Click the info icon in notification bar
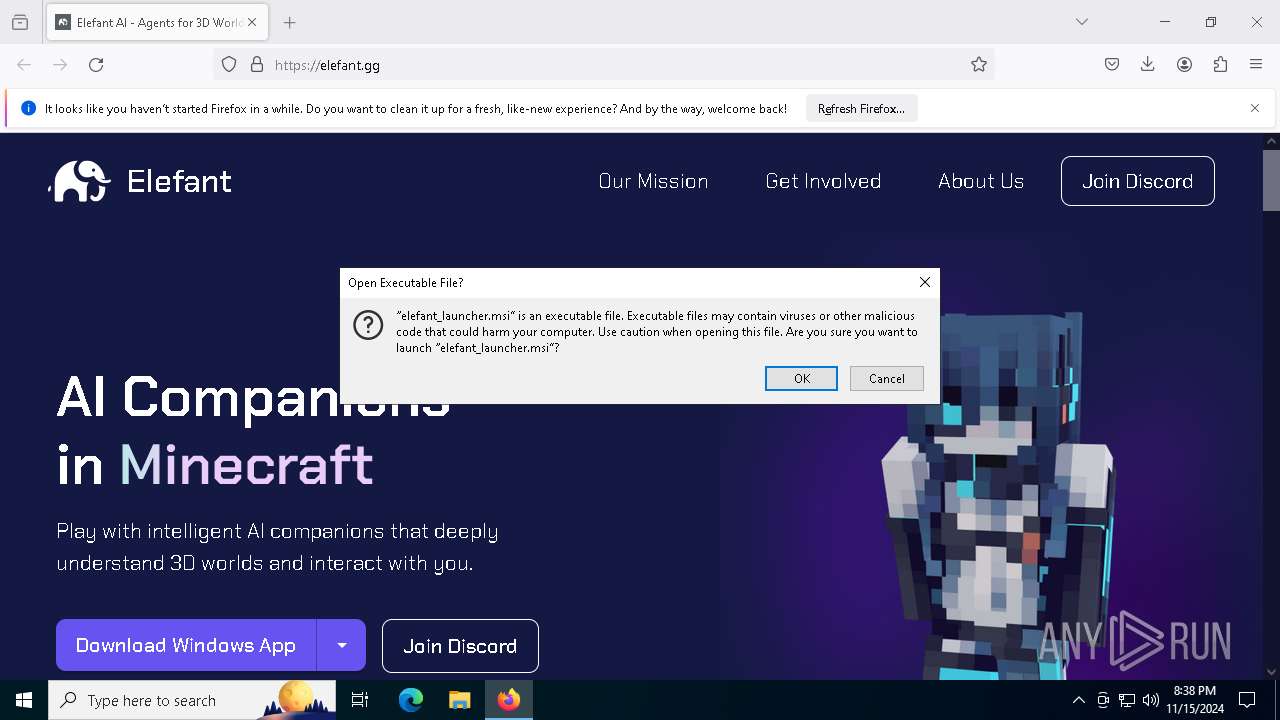 coord(28,108)
